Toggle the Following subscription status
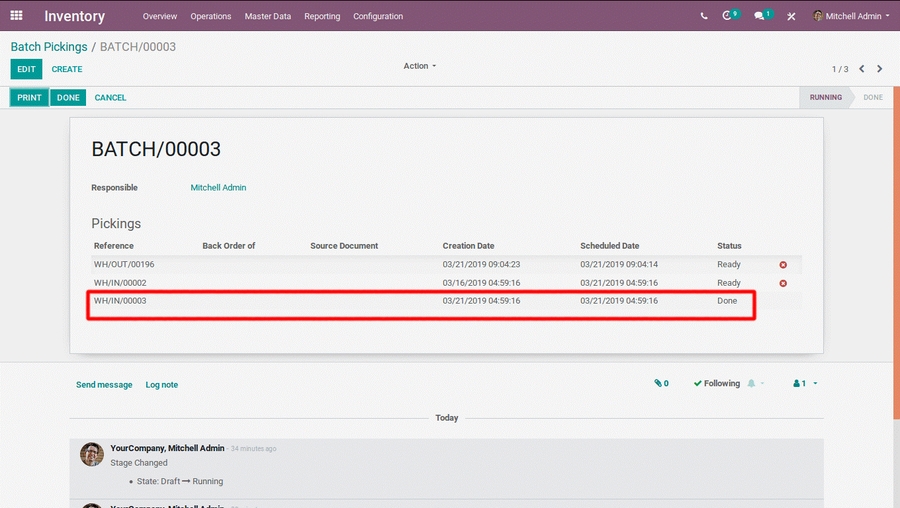Image resolution: width=900 pixels, height=508 pixels. 717,384
